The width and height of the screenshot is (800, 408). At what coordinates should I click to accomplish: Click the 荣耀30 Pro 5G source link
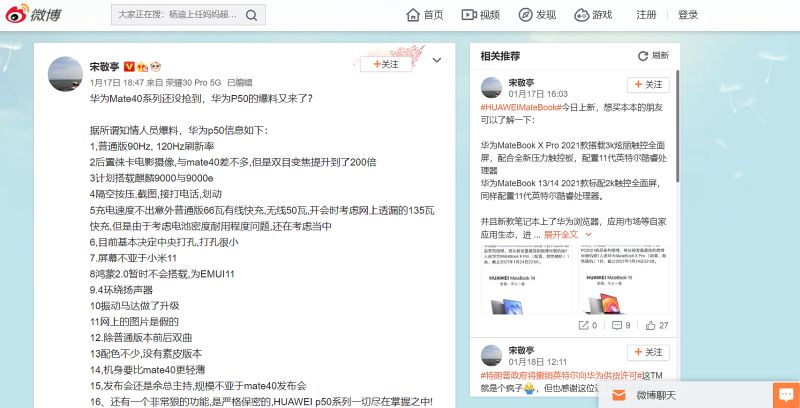click(x=193, y=82)
